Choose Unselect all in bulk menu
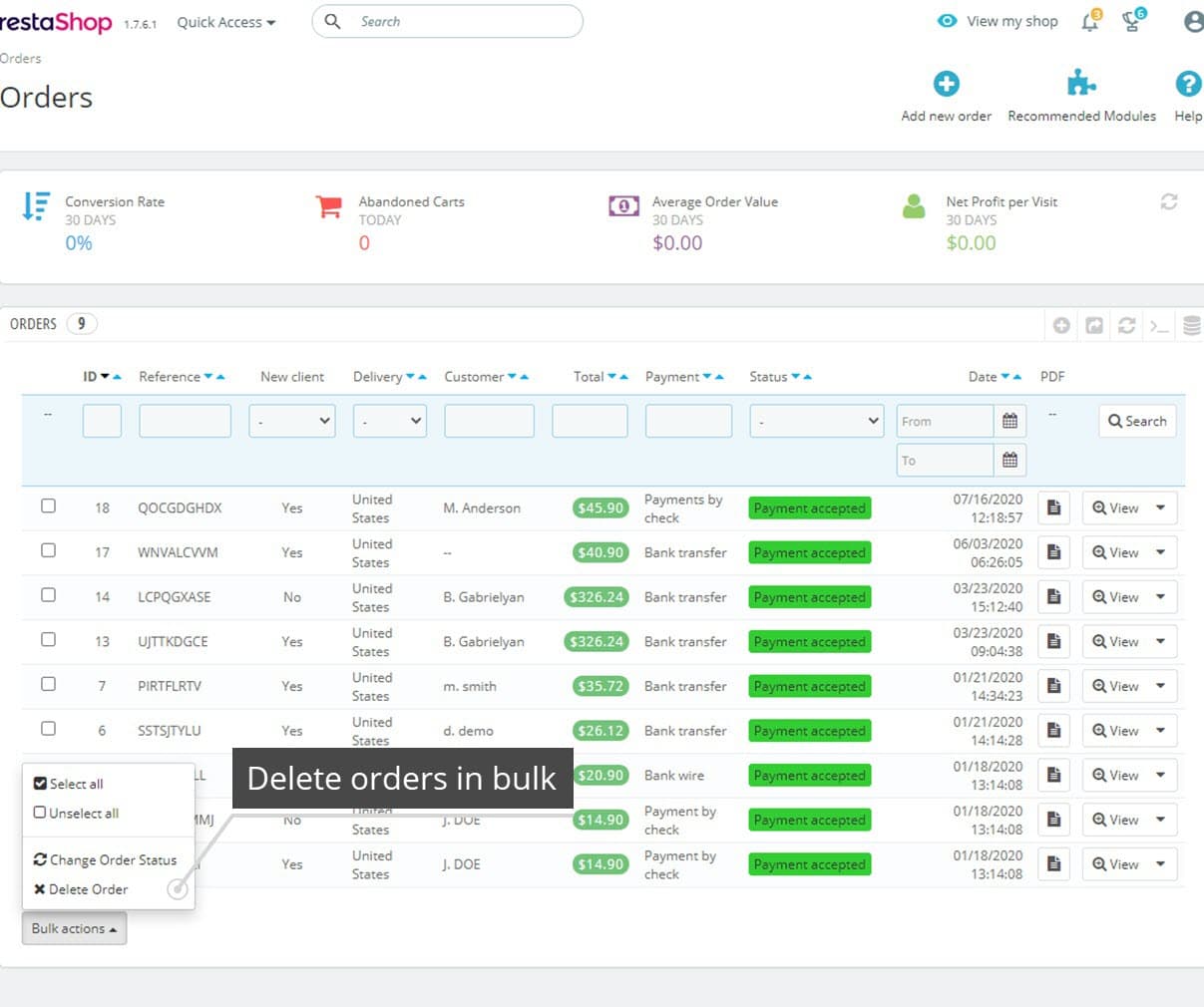The height and width of the screenshot is (1007, 1204). 76,814
